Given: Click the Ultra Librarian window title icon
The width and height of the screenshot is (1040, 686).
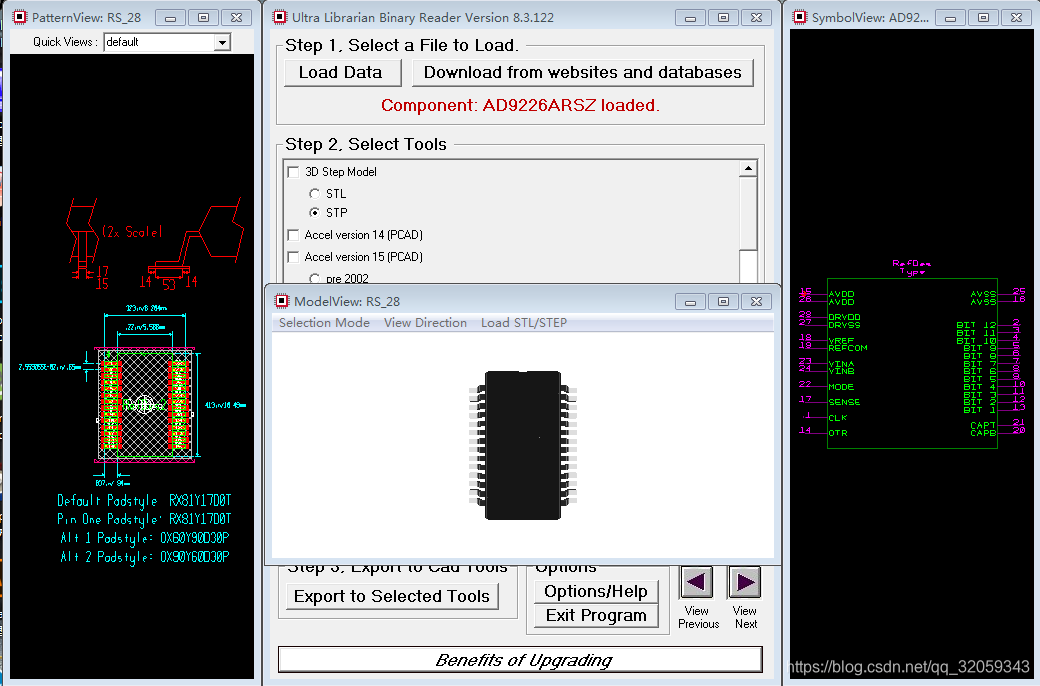Looking at the screenshot, I should [281, 17].
